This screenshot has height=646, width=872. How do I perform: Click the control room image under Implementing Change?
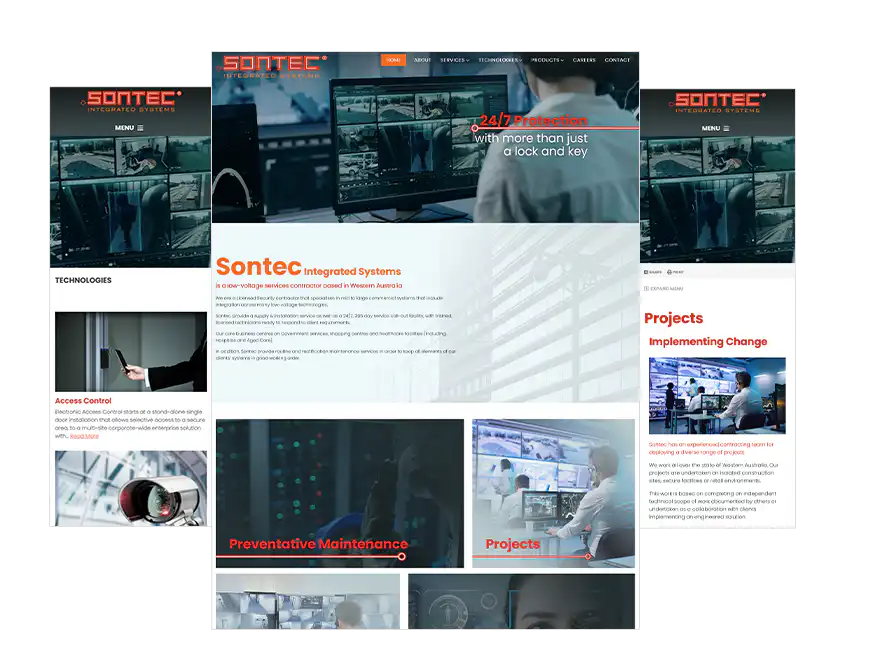click(717, 395)
